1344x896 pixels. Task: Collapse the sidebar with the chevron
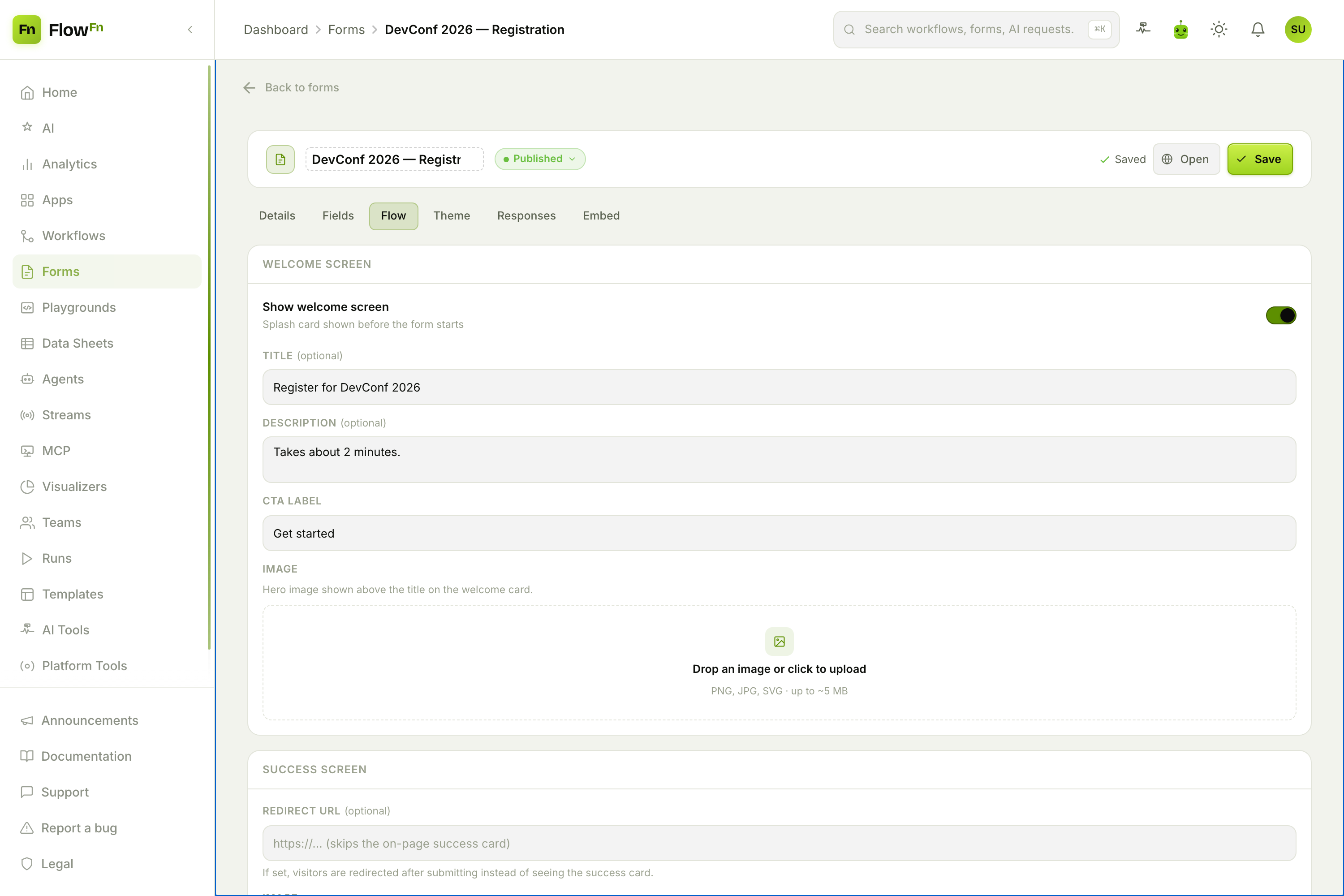(x=190, y=29)
